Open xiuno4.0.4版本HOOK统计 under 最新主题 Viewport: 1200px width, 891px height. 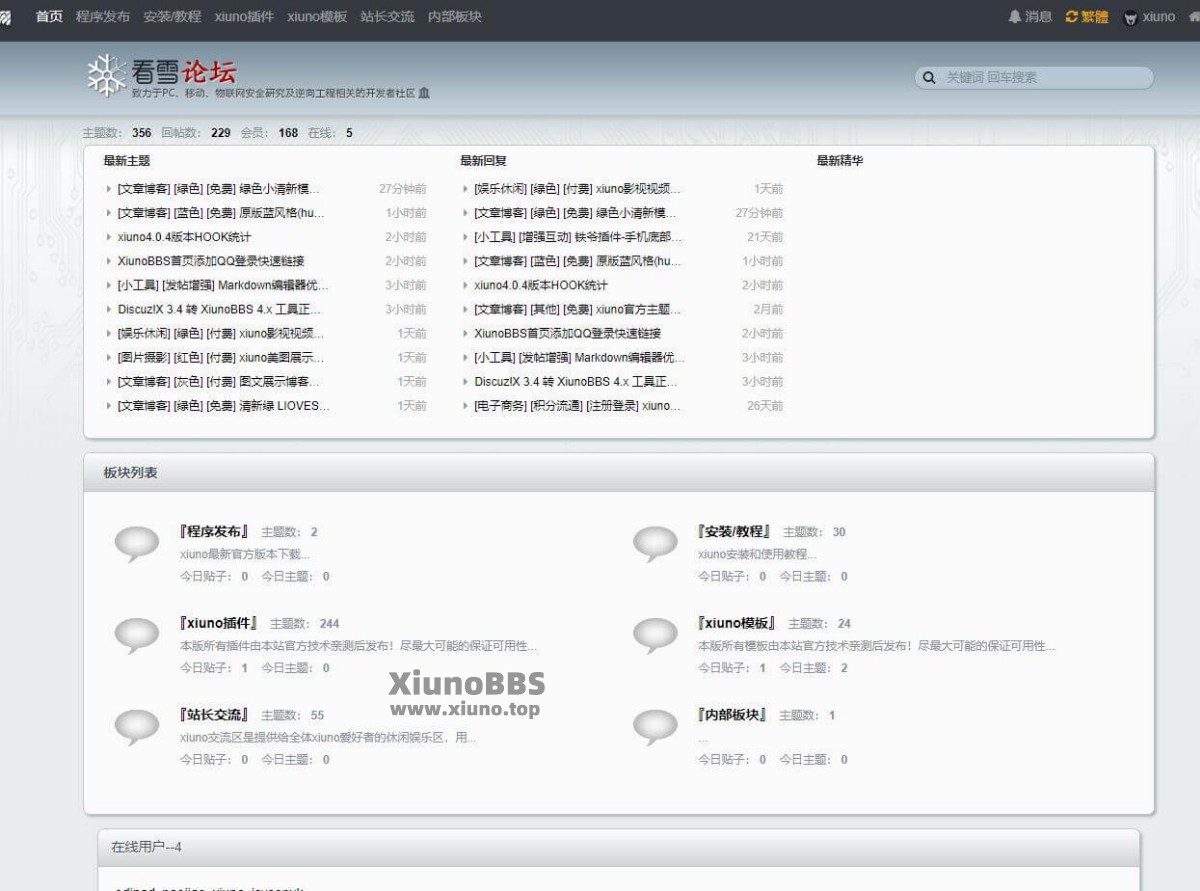[184, 237]
